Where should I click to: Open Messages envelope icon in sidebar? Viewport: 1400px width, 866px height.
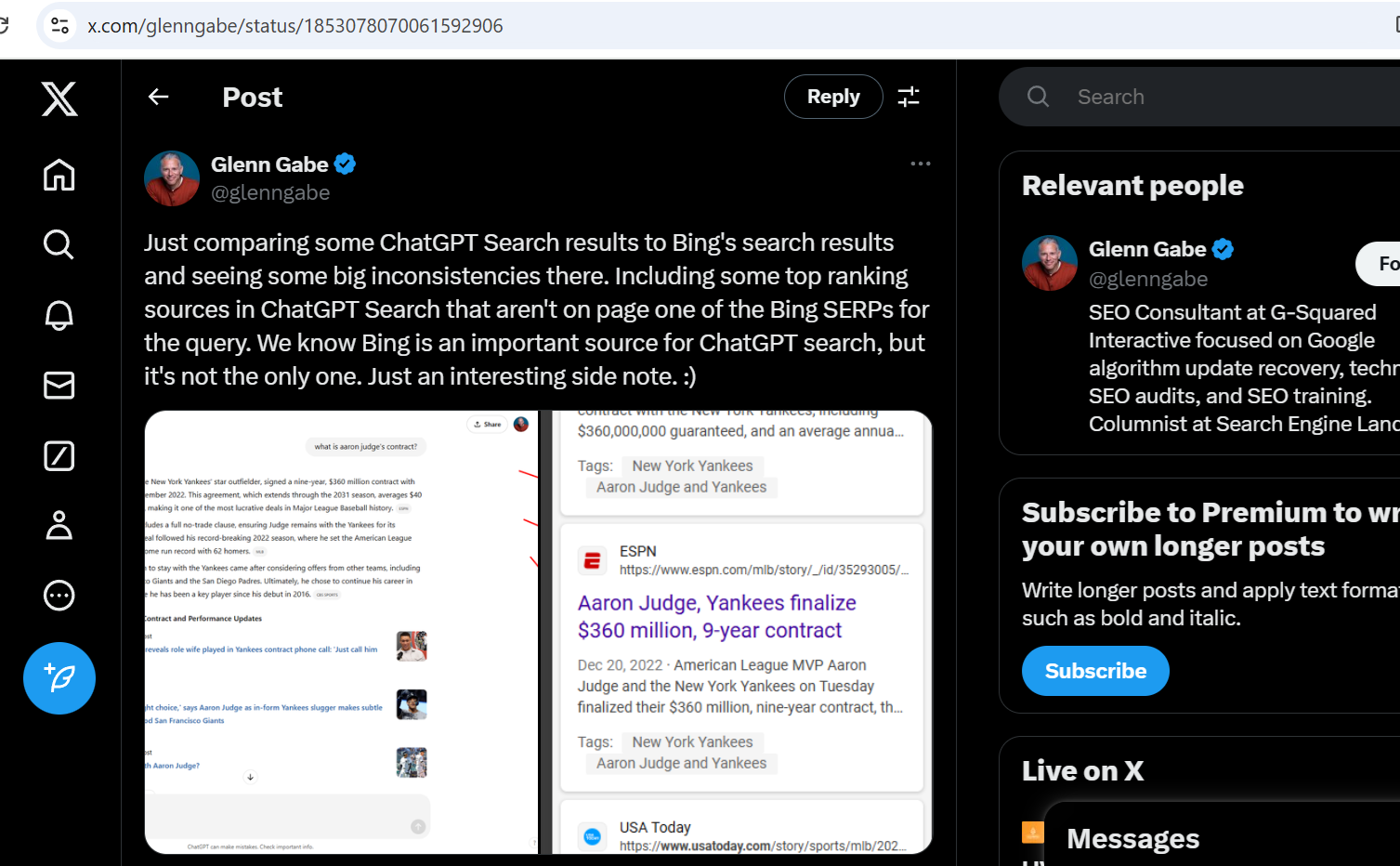[x=59, y=385]
